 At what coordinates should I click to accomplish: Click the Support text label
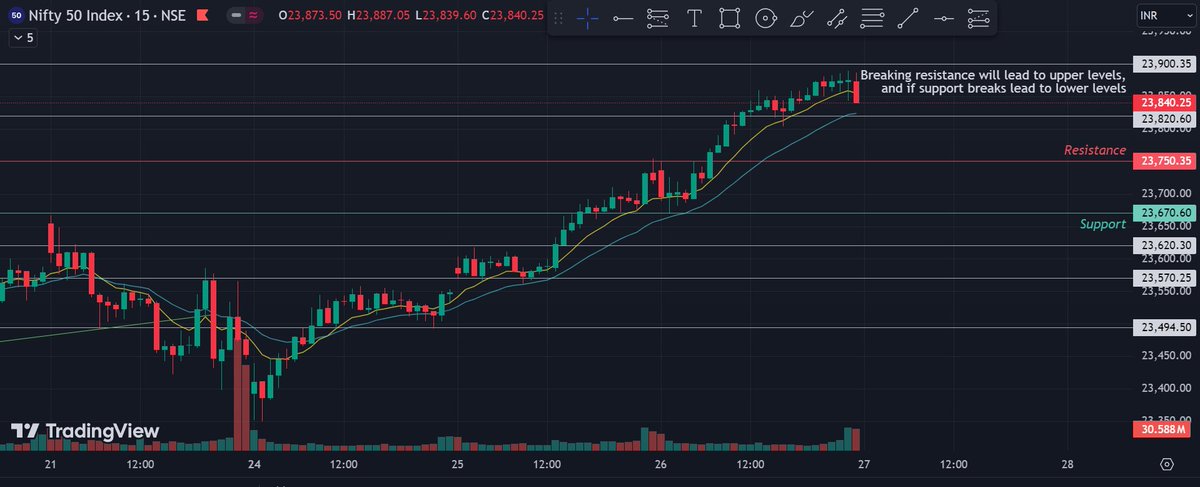coord(1103,224)
